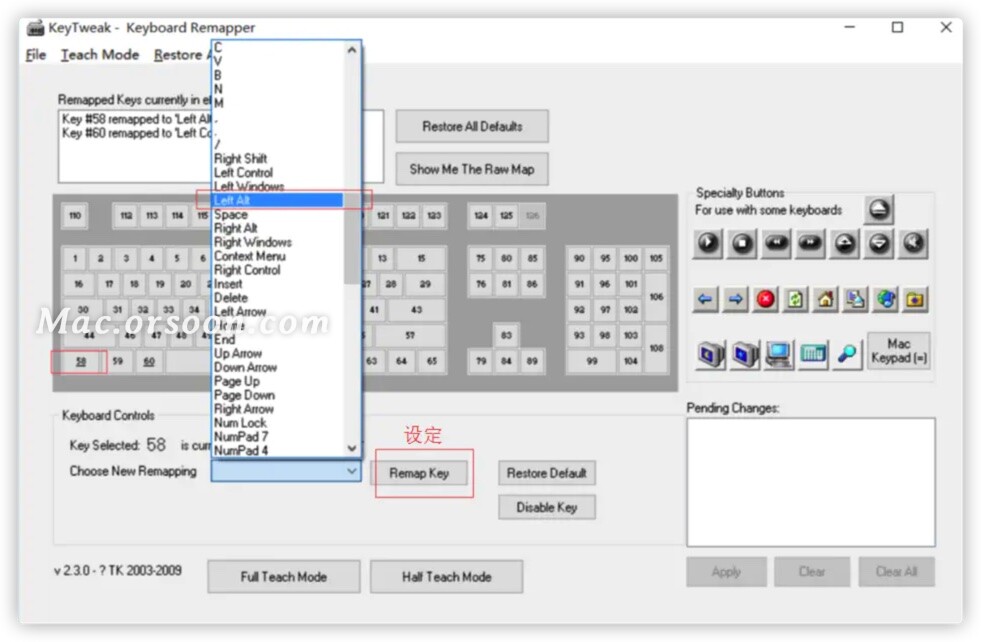Click the Play/Pause media button
This screenshot has height=642, width=981.
pyautogui.click(x=708, y=243)
